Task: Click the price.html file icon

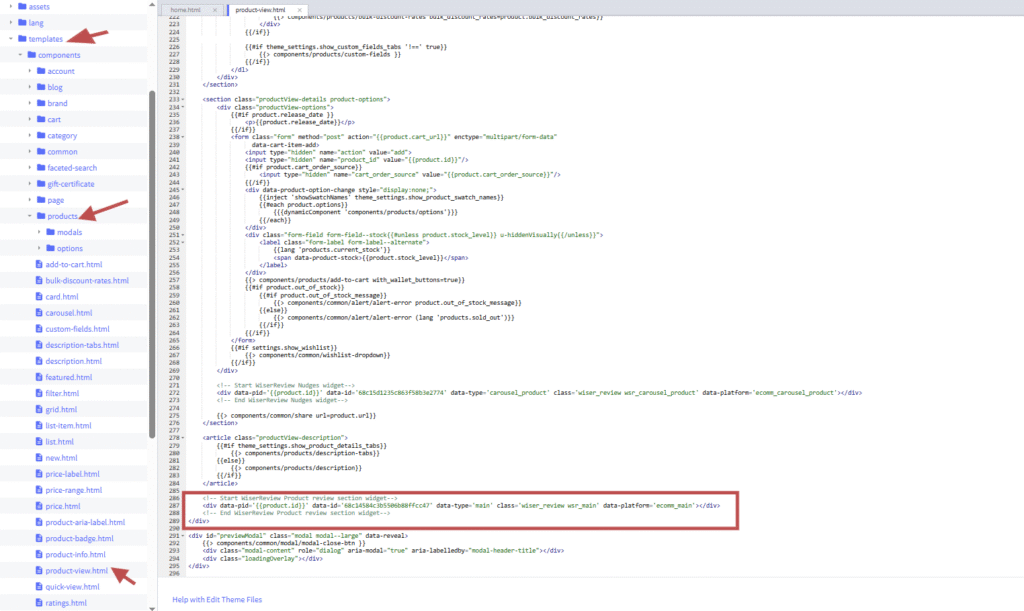Action: pos(38,506)
